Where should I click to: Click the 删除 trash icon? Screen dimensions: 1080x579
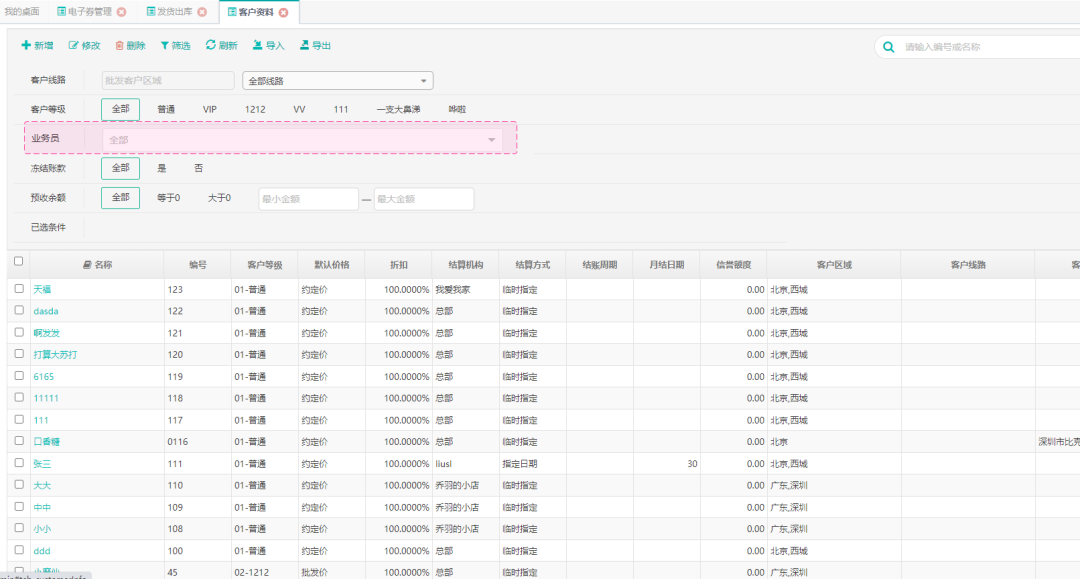point(120,46)
